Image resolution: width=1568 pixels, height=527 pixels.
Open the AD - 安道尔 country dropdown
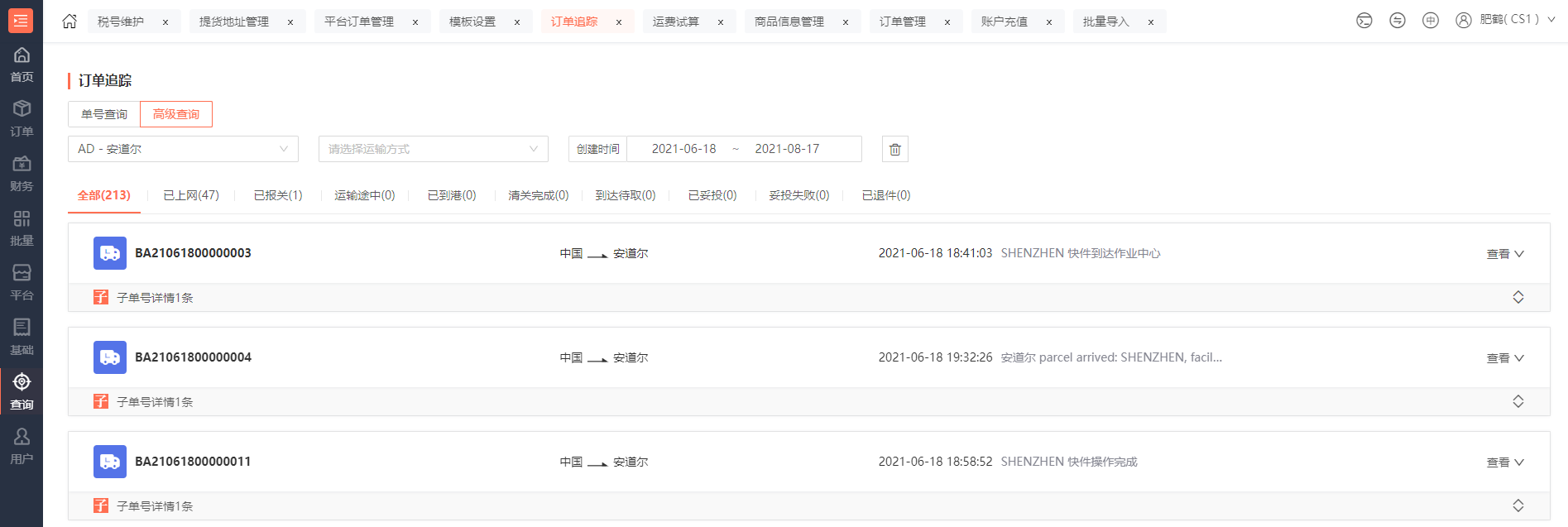pos(183,149)
